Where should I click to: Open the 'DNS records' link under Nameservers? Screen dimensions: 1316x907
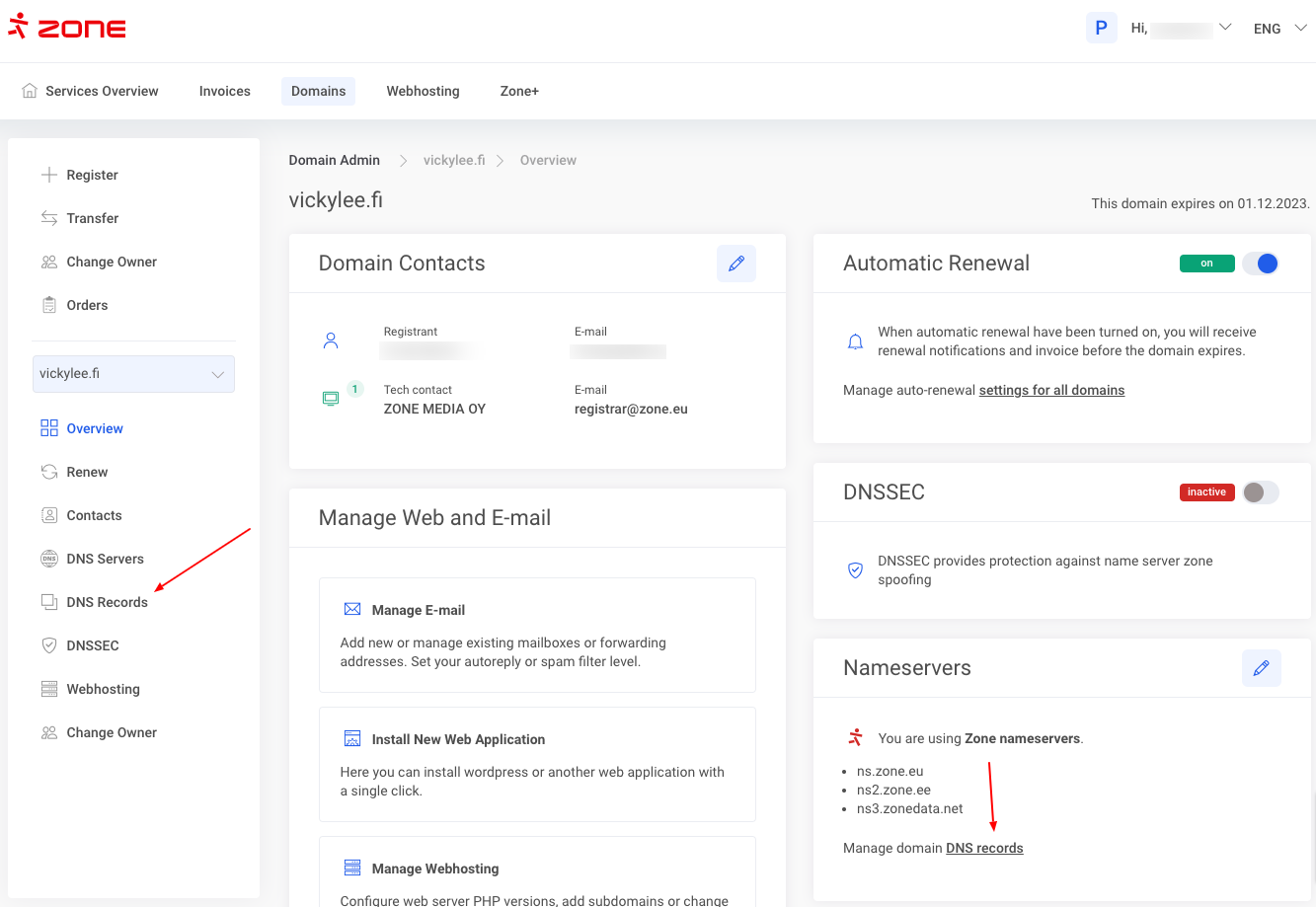(984, 848)
